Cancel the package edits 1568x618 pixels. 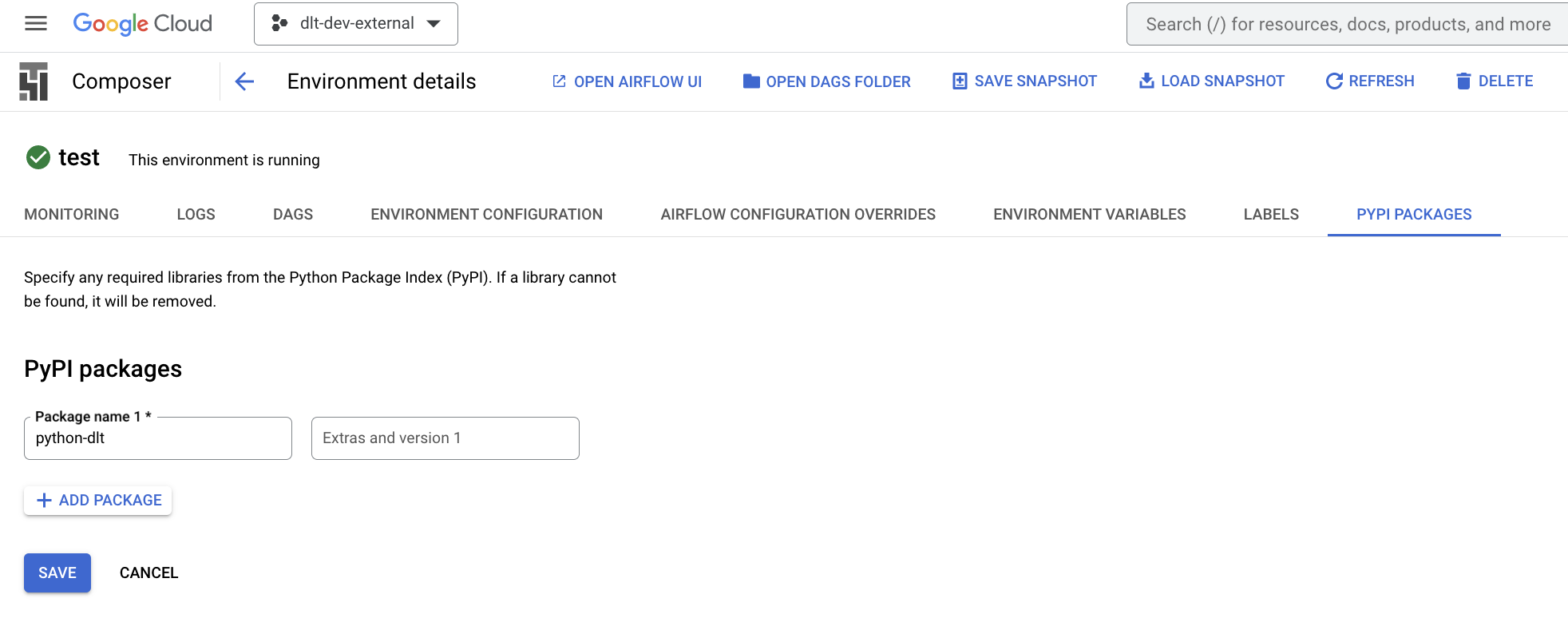click(x=148, y=572)
